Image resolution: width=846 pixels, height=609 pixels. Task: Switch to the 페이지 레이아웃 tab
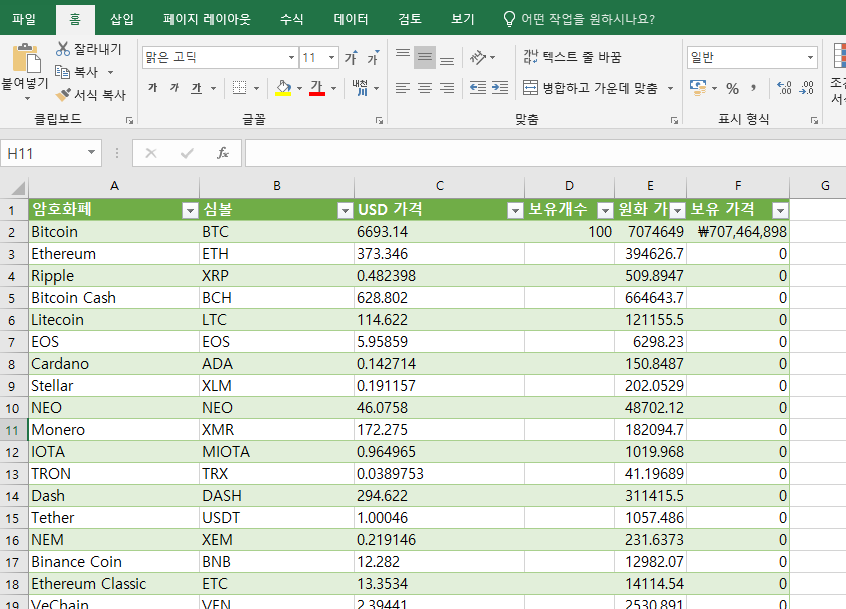[207, 19]
